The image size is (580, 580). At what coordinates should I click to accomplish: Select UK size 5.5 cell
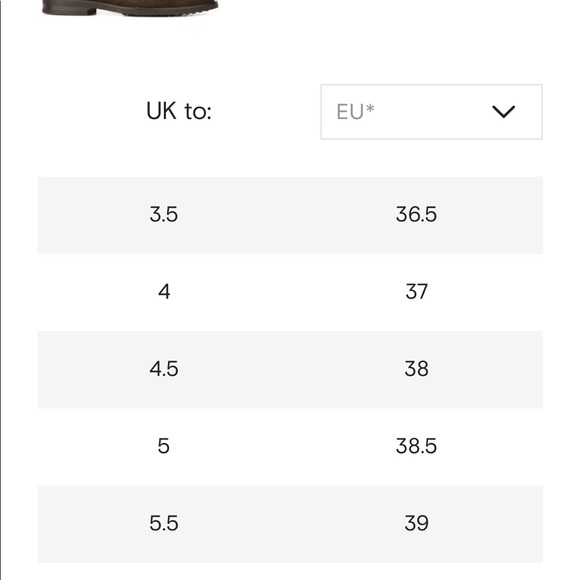coord(163,523)
